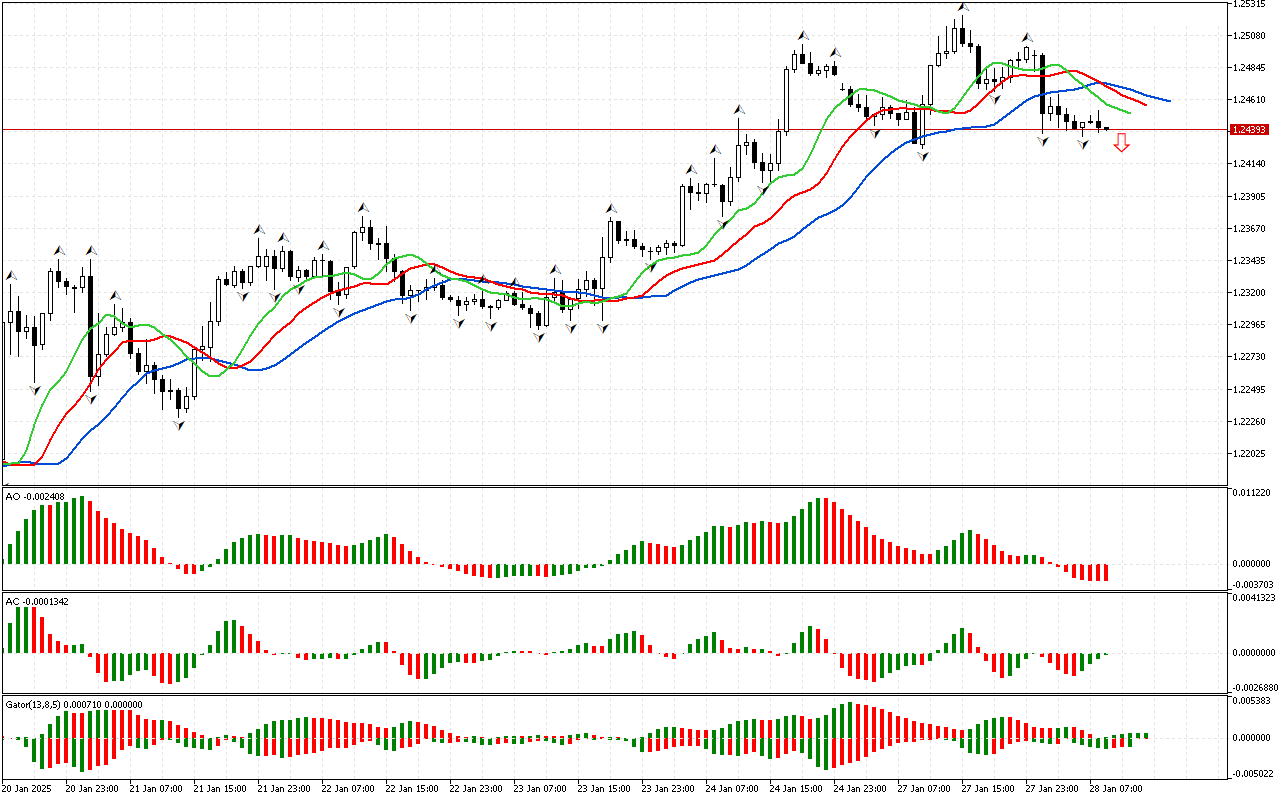Select the 24 Jan 23:00 time label
Viewport: 1280px width, 800px height.
(860, 788)
